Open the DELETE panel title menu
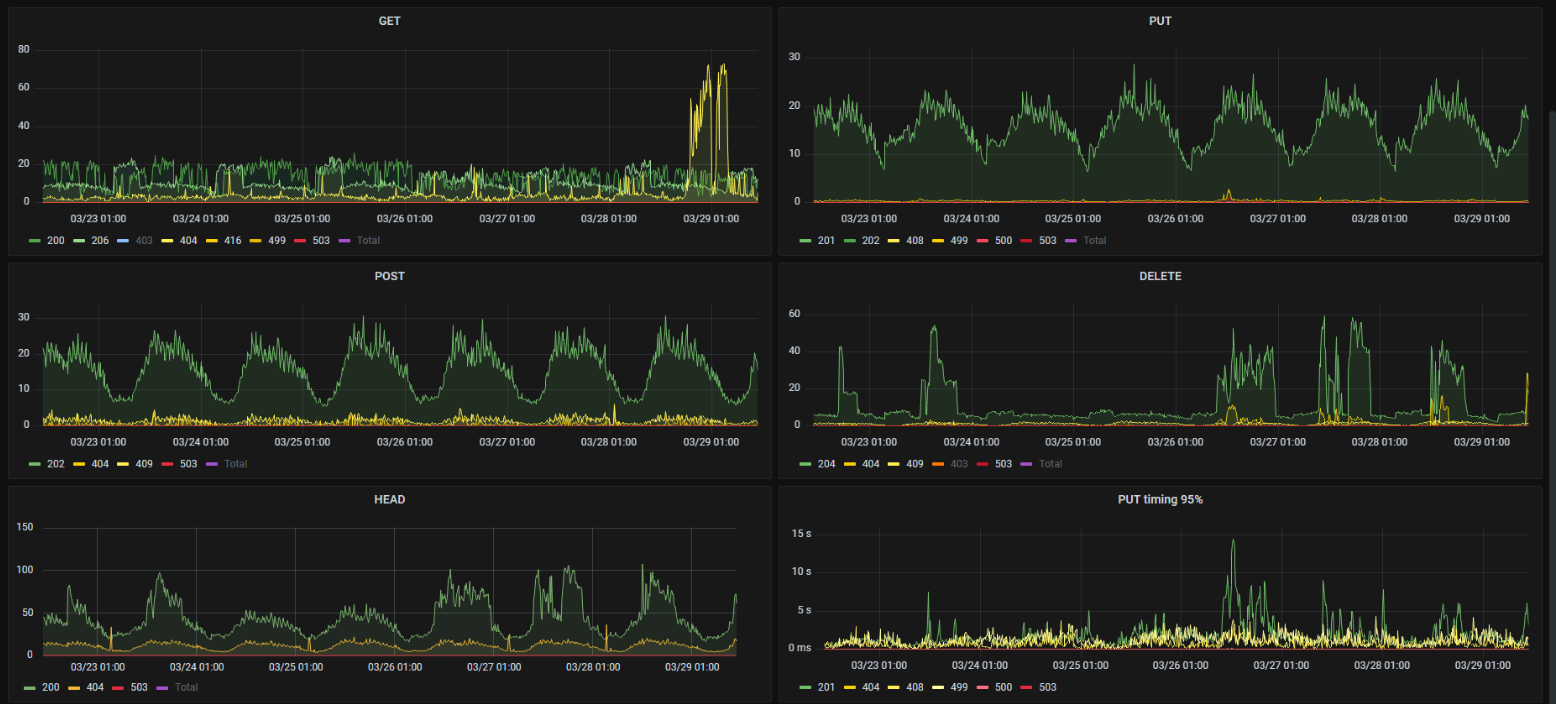Image resolution: width=1556 pixels, height=704 pixels. point(1160,276)
